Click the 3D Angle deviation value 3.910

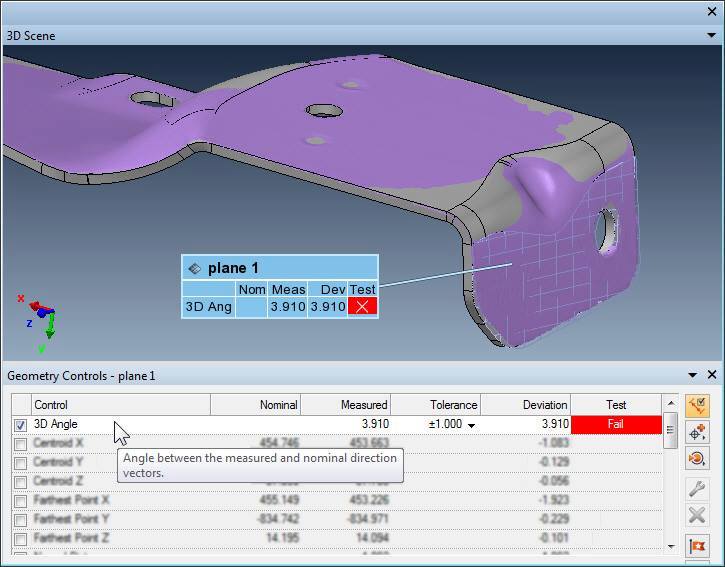point(555,424)
